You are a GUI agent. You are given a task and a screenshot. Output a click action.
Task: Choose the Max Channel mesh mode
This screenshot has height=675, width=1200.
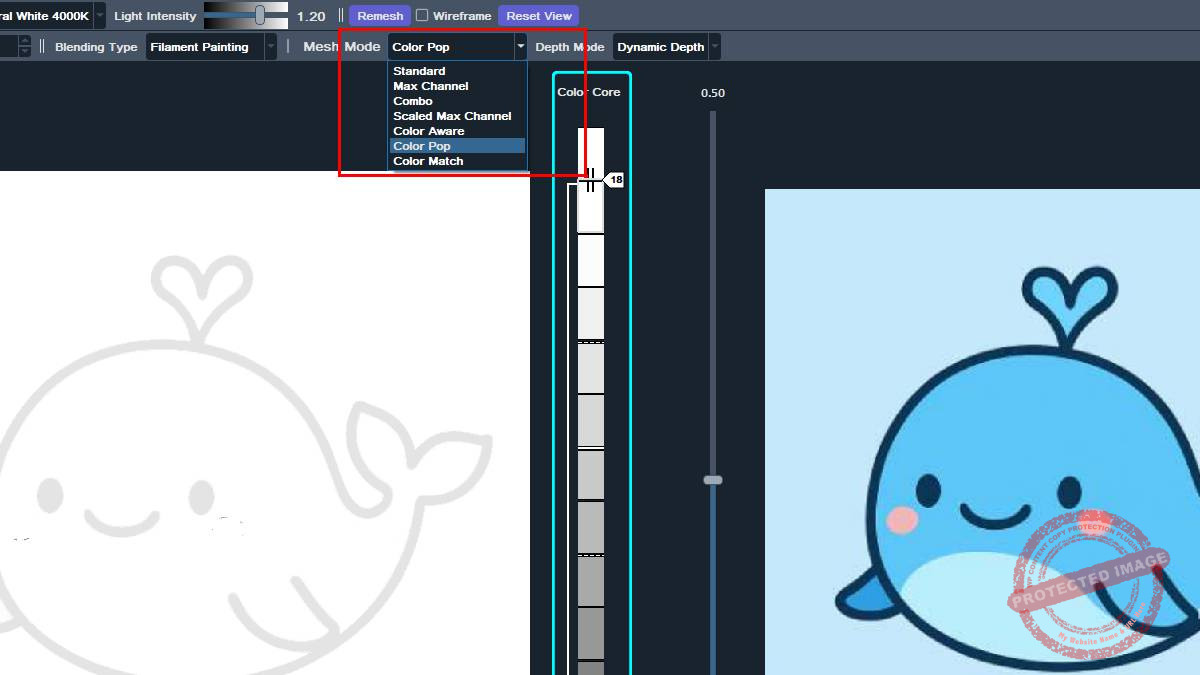[430, 86]
